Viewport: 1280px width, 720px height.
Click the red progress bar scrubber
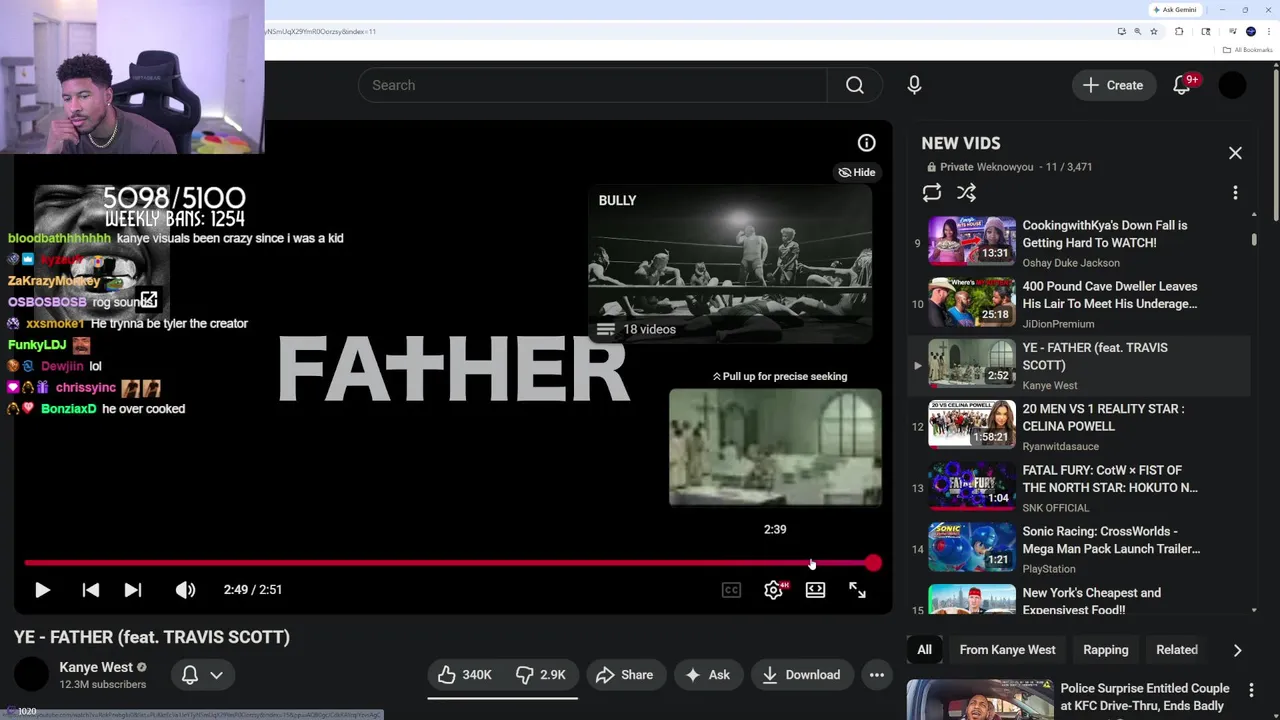point(873,563)
